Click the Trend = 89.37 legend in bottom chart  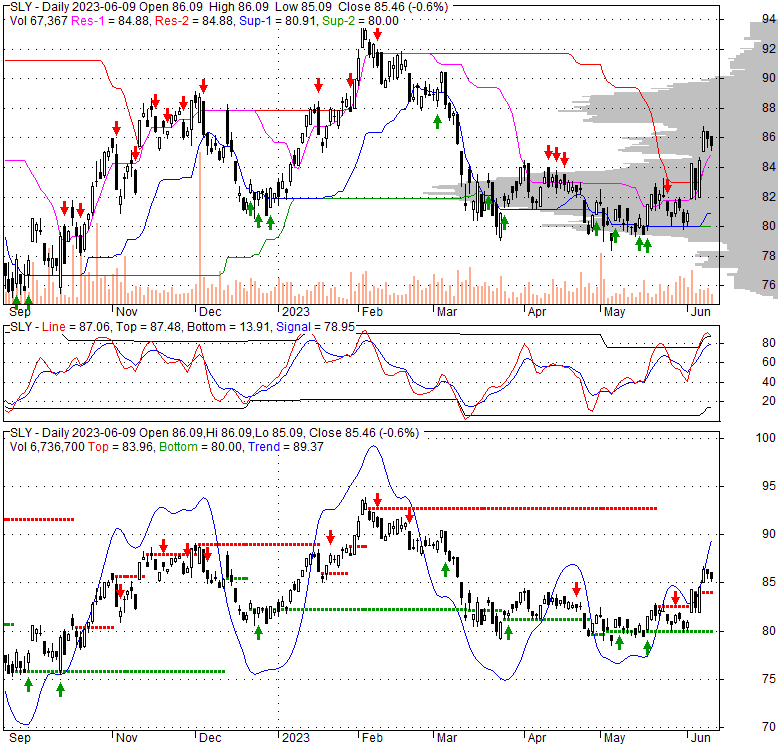(x=286, y=447)
